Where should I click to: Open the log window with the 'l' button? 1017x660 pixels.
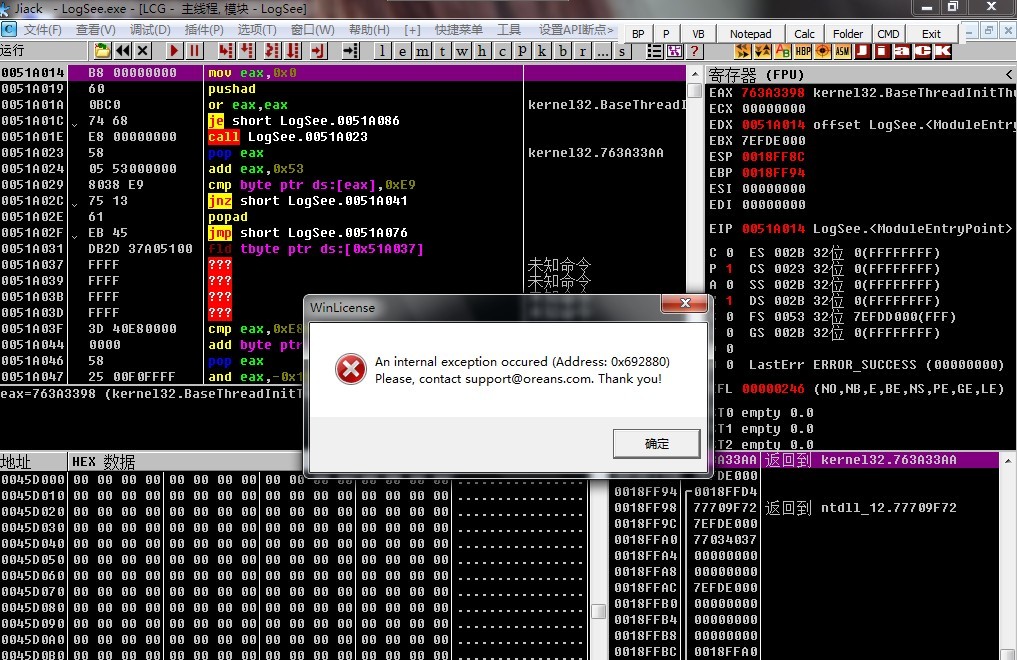(x=383, y=51)
